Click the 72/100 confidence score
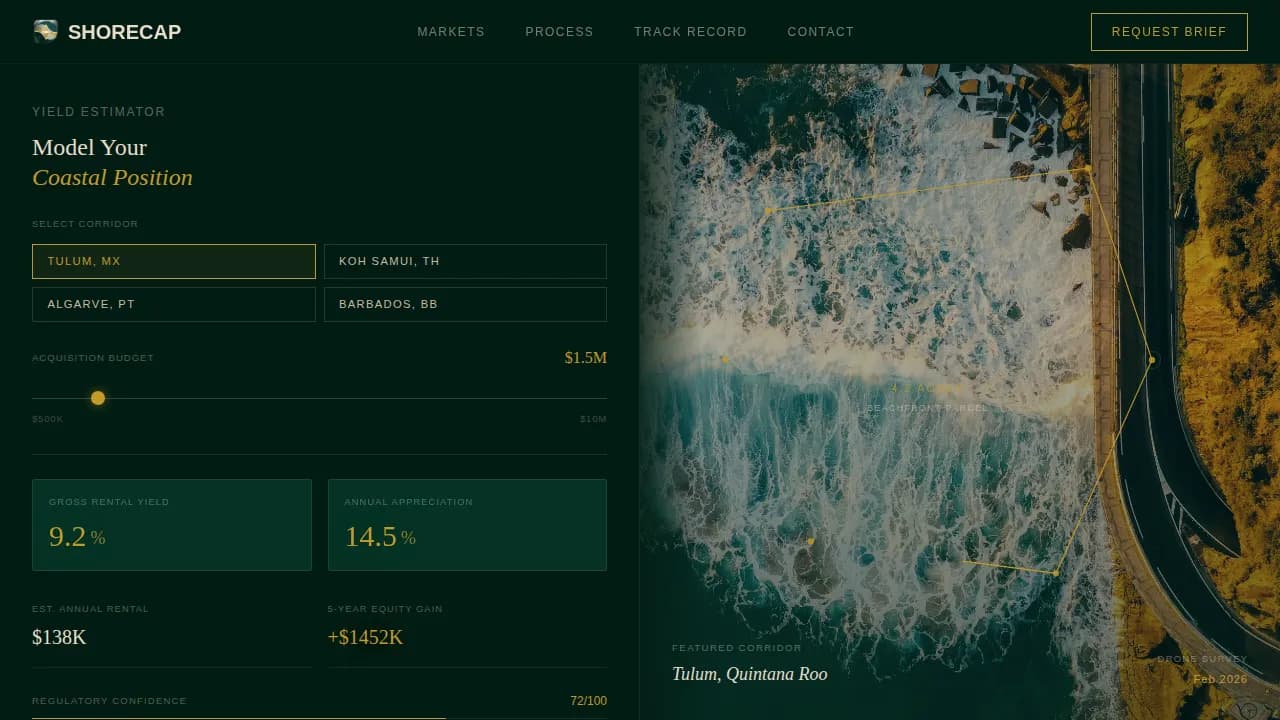This screenshot has width=1280, height=720. coord(589,700)
